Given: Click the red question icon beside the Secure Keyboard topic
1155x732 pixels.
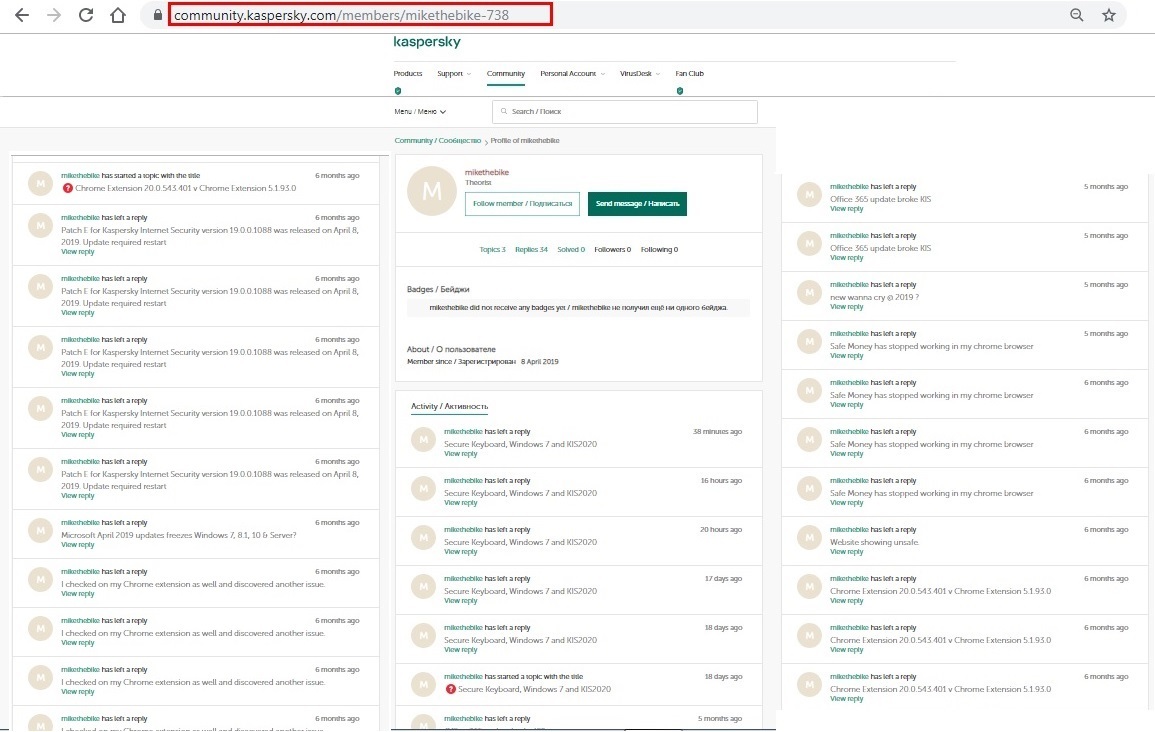Looking at the screenshot, I should 451,689.
